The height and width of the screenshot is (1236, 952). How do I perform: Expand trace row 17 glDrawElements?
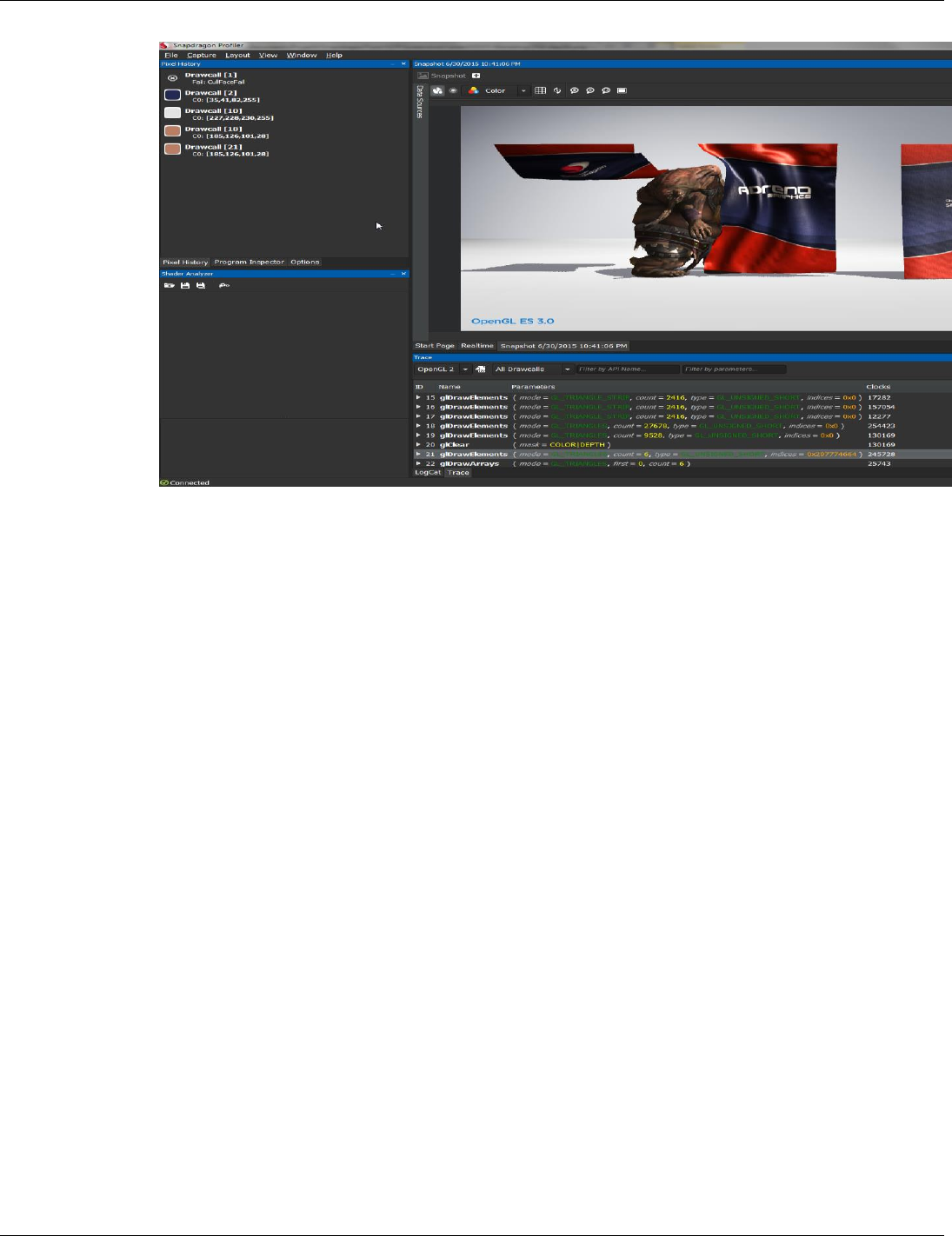pyautogui.click(x=418, y=416)
